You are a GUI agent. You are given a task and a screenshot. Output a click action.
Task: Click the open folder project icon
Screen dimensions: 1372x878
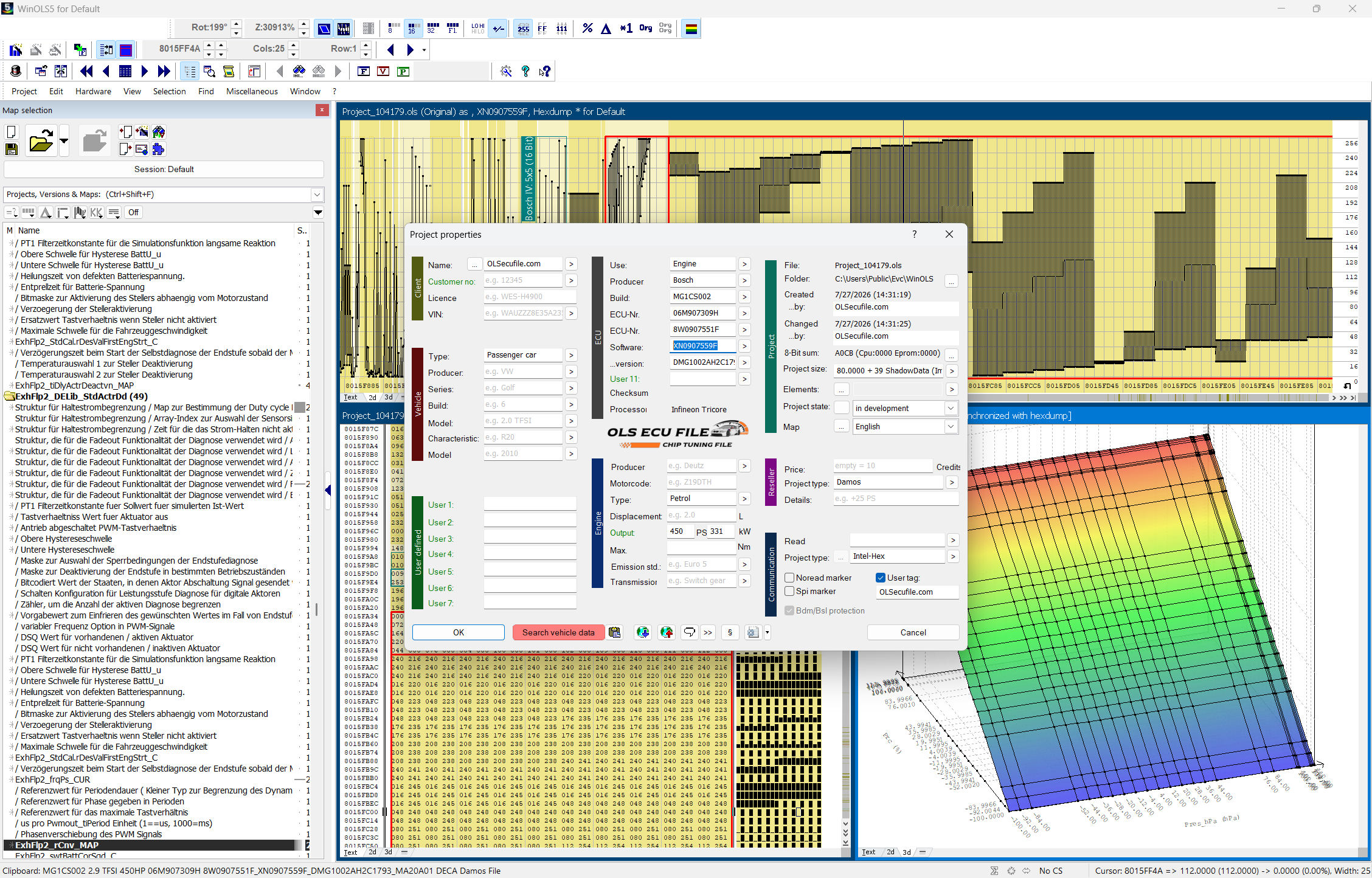[41, 141]
